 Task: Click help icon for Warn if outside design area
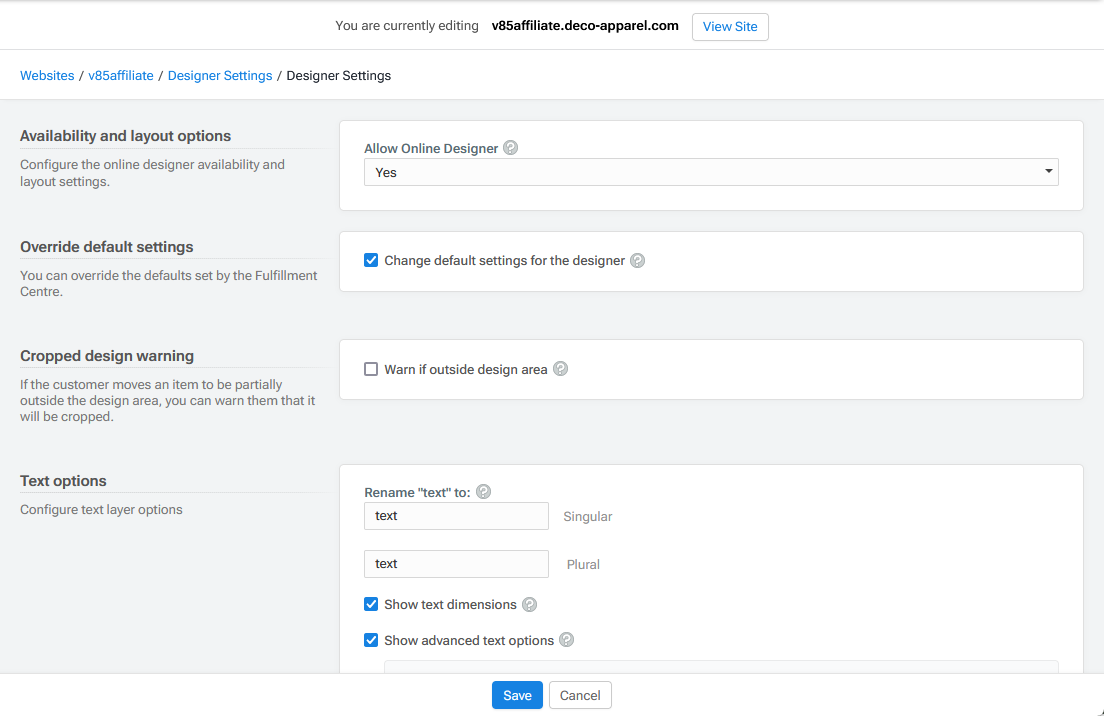click(561, 369)
